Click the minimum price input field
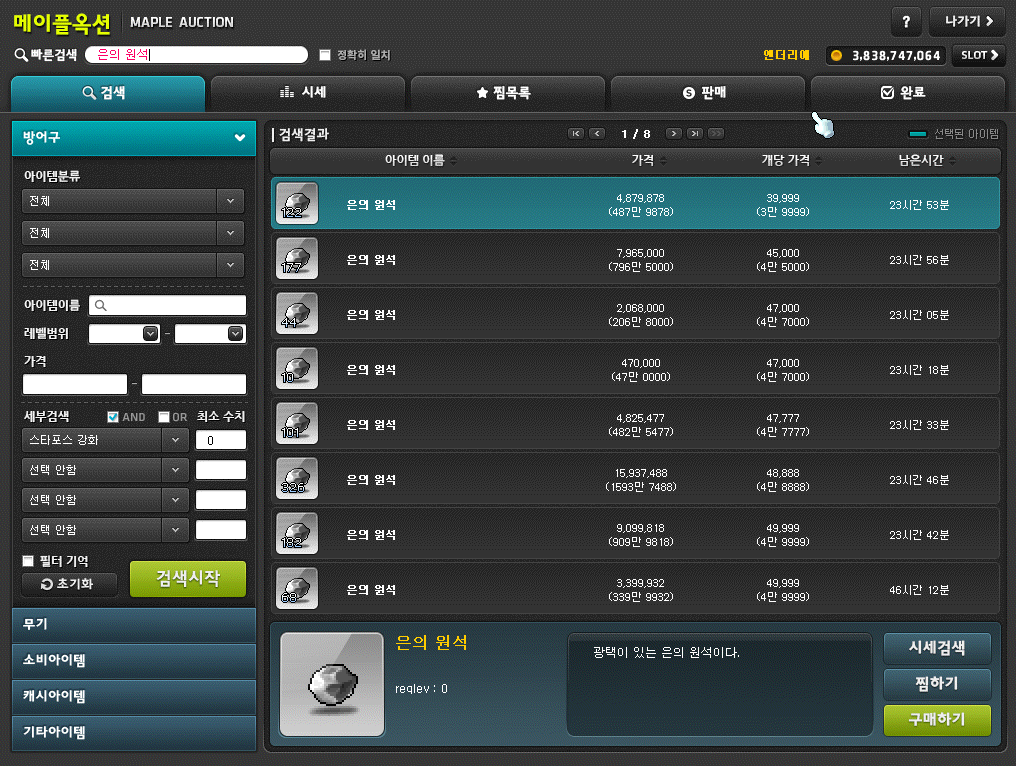This screenshot has height=766, width=1016. (75, 384)
